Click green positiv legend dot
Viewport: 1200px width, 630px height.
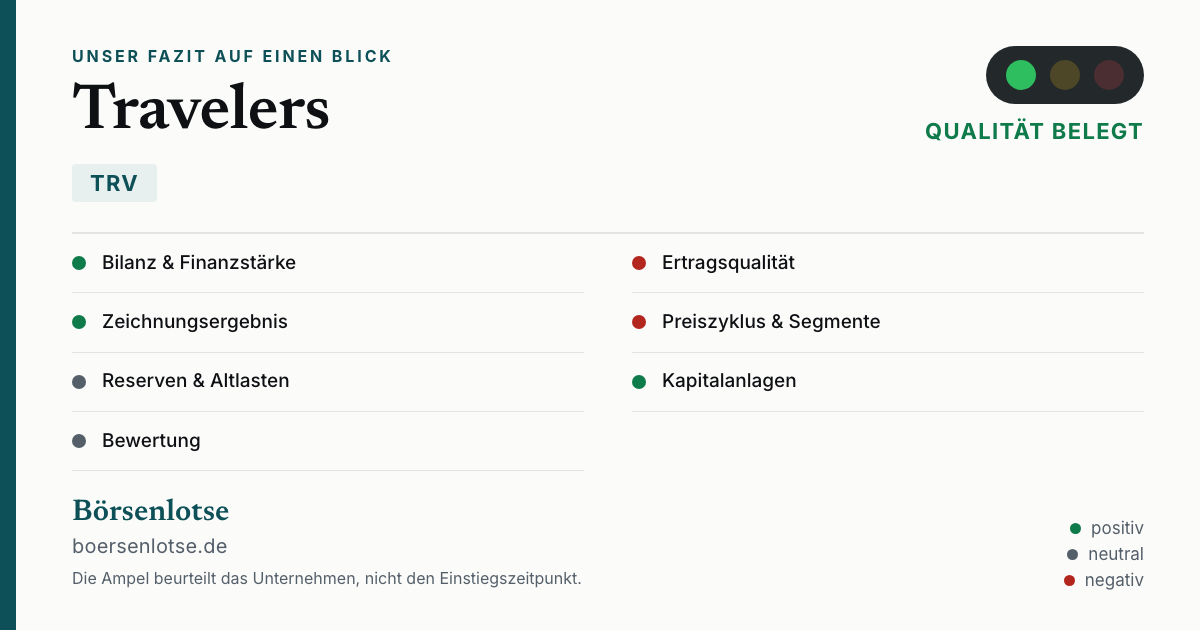(x=1075, y=528)
